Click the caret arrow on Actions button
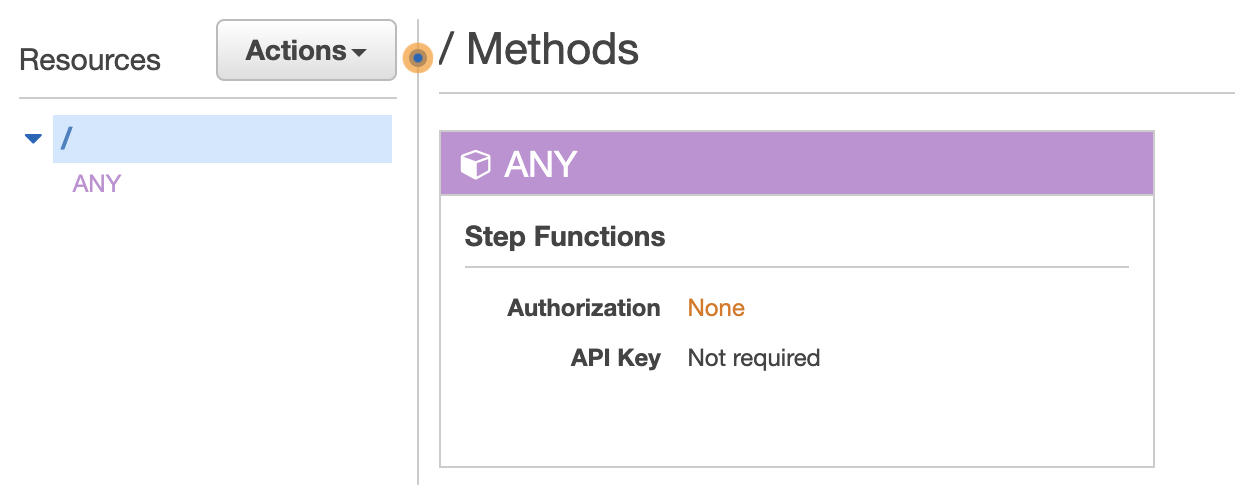 pos(359,53)
